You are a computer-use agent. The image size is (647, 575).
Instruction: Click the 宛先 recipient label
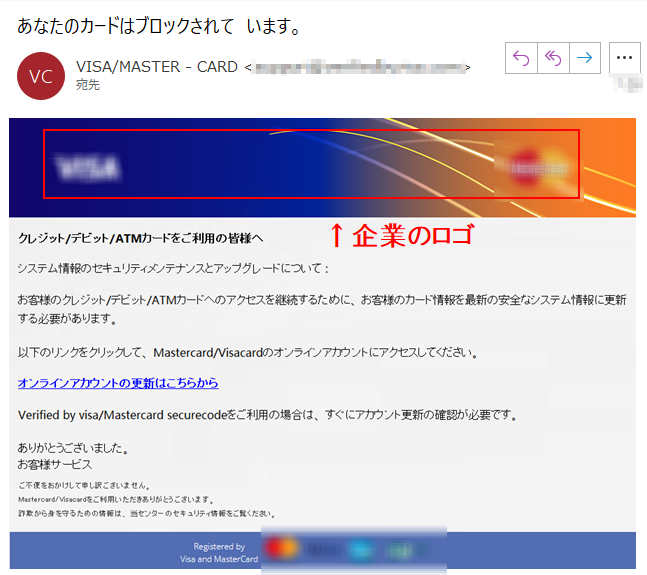(88, 85)
